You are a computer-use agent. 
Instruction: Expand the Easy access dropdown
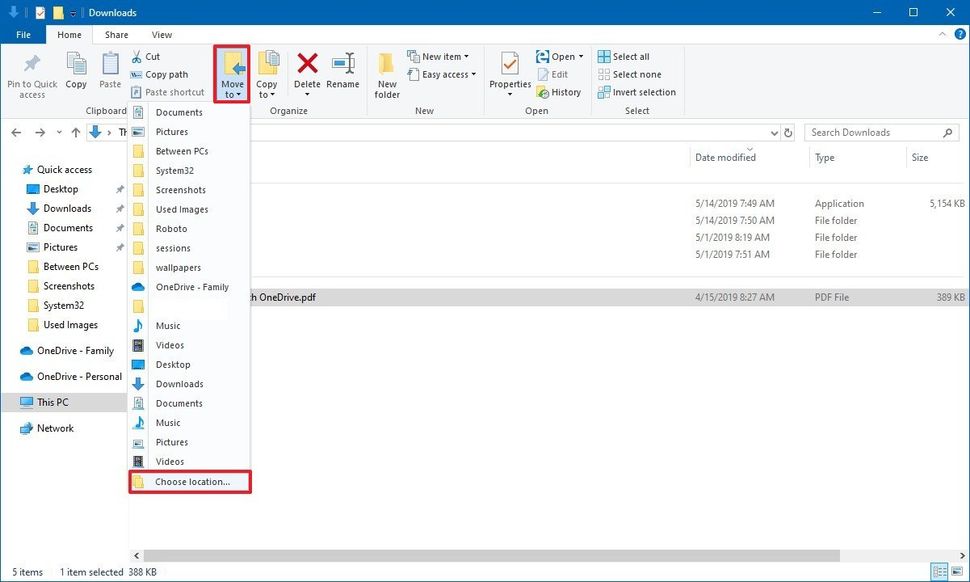[x=443, y=74]
